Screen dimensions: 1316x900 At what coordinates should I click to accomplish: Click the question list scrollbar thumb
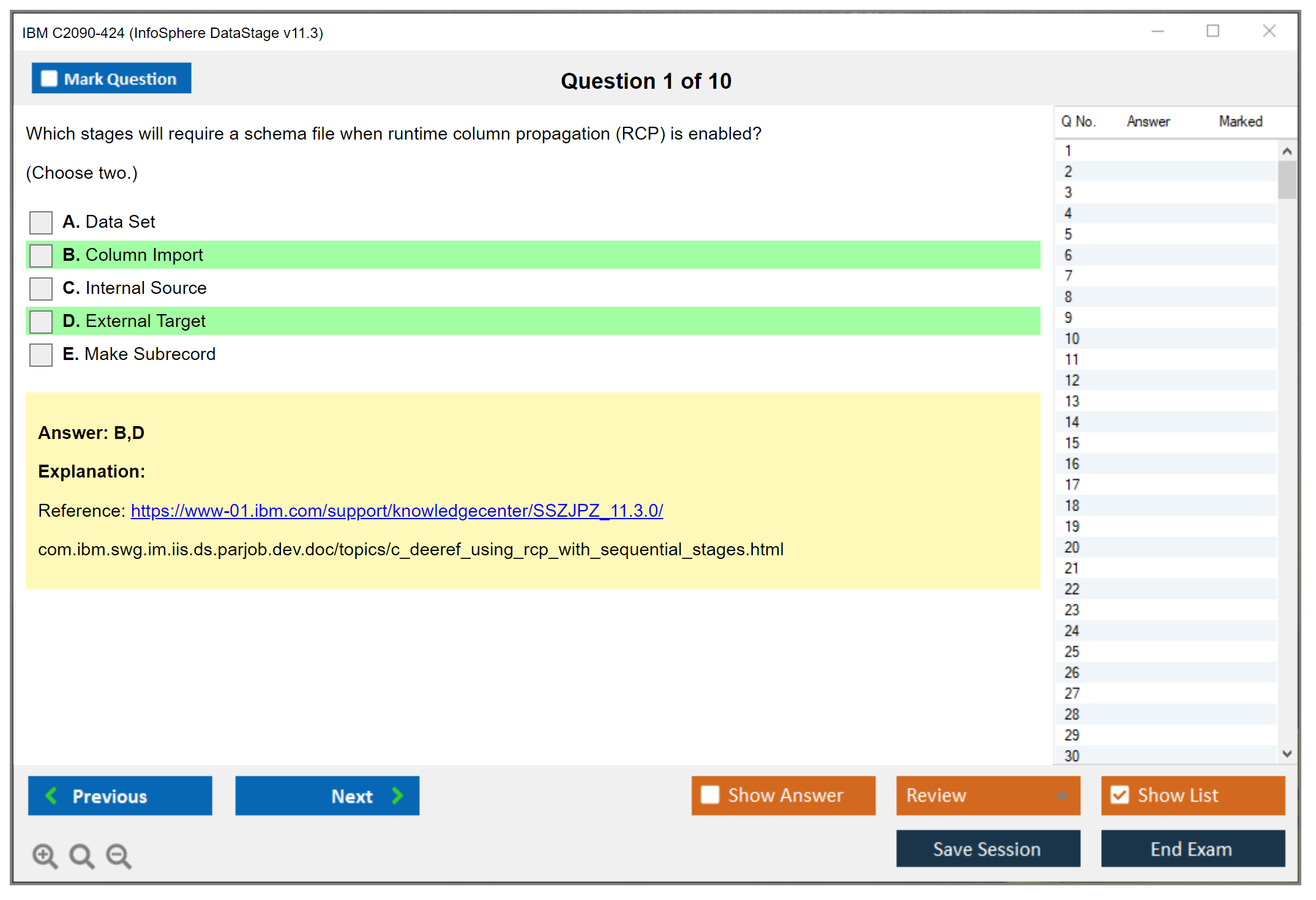point(1287,180)
